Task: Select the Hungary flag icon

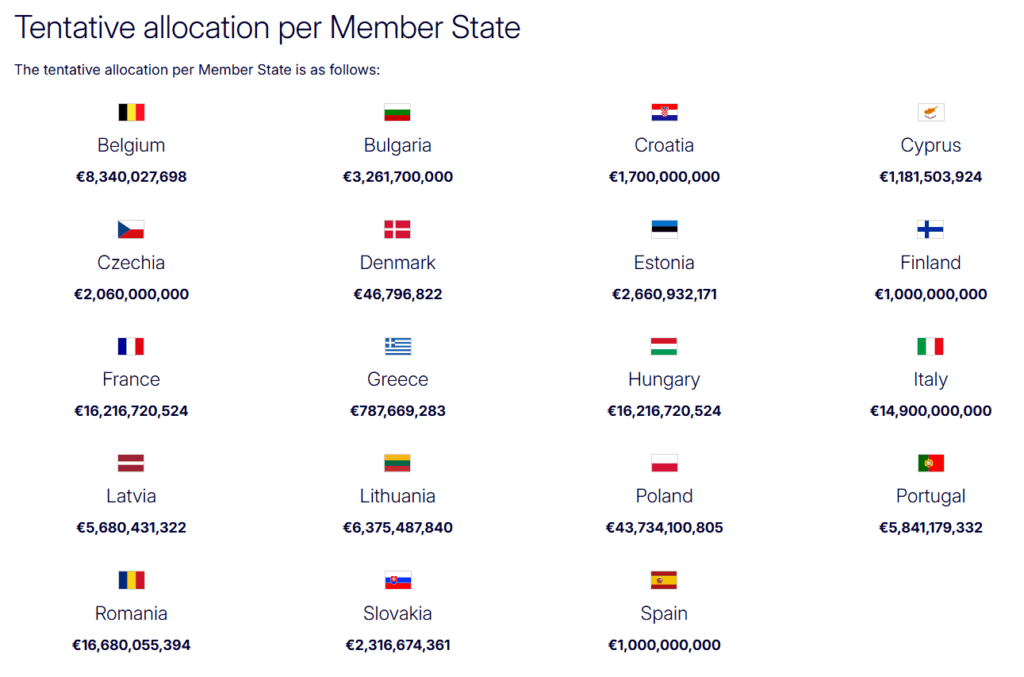Action: (664, 346)
